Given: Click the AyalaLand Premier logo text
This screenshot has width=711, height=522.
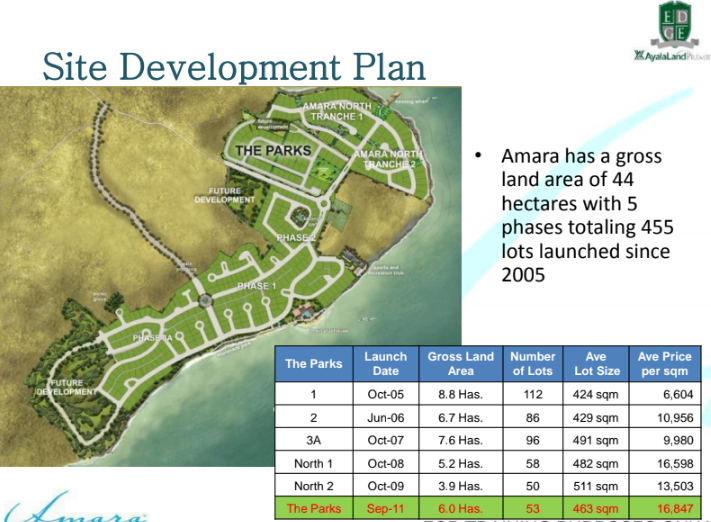Looking at the screenshot, I should coord(672,56).
